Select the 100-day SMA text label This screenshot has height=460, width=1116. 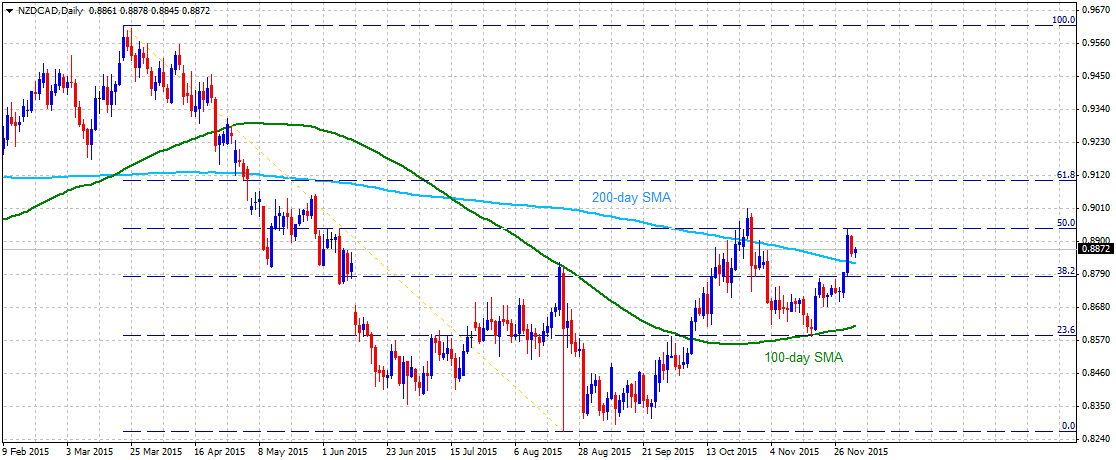click(x=804, y=358)
